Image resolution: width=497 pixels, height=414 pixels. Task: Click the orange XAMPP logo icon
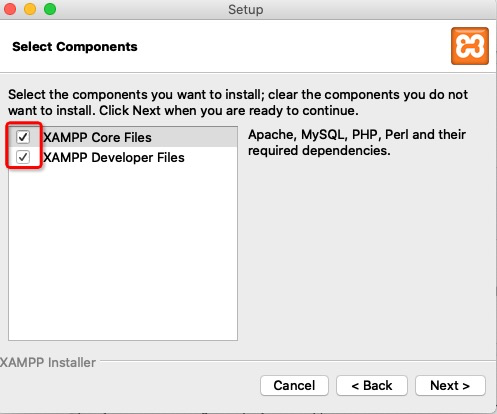coord(470,46)
